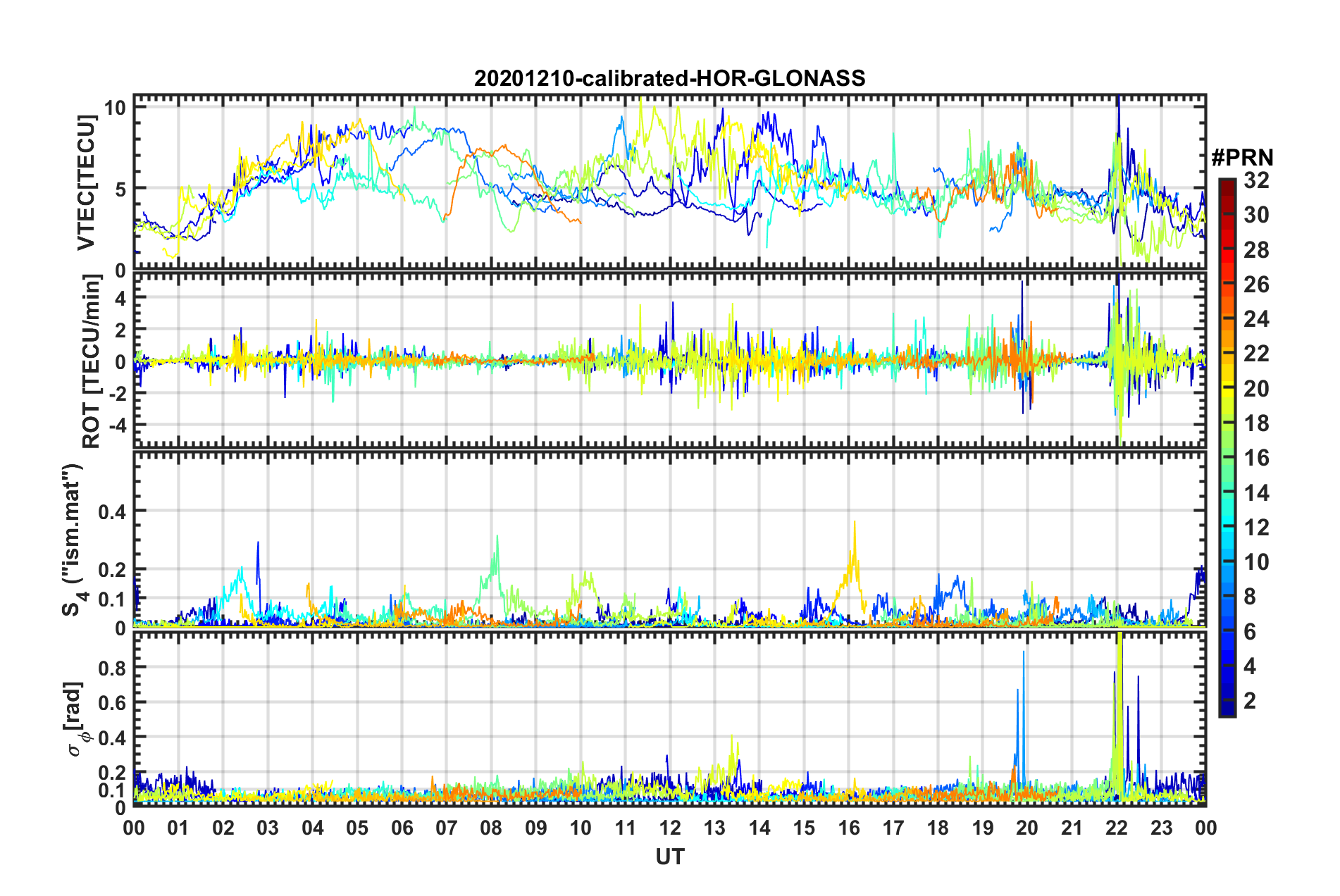Click the PRN colorbar strip
Viewport: 1340px width, 896px height.
pos(1227,447)
